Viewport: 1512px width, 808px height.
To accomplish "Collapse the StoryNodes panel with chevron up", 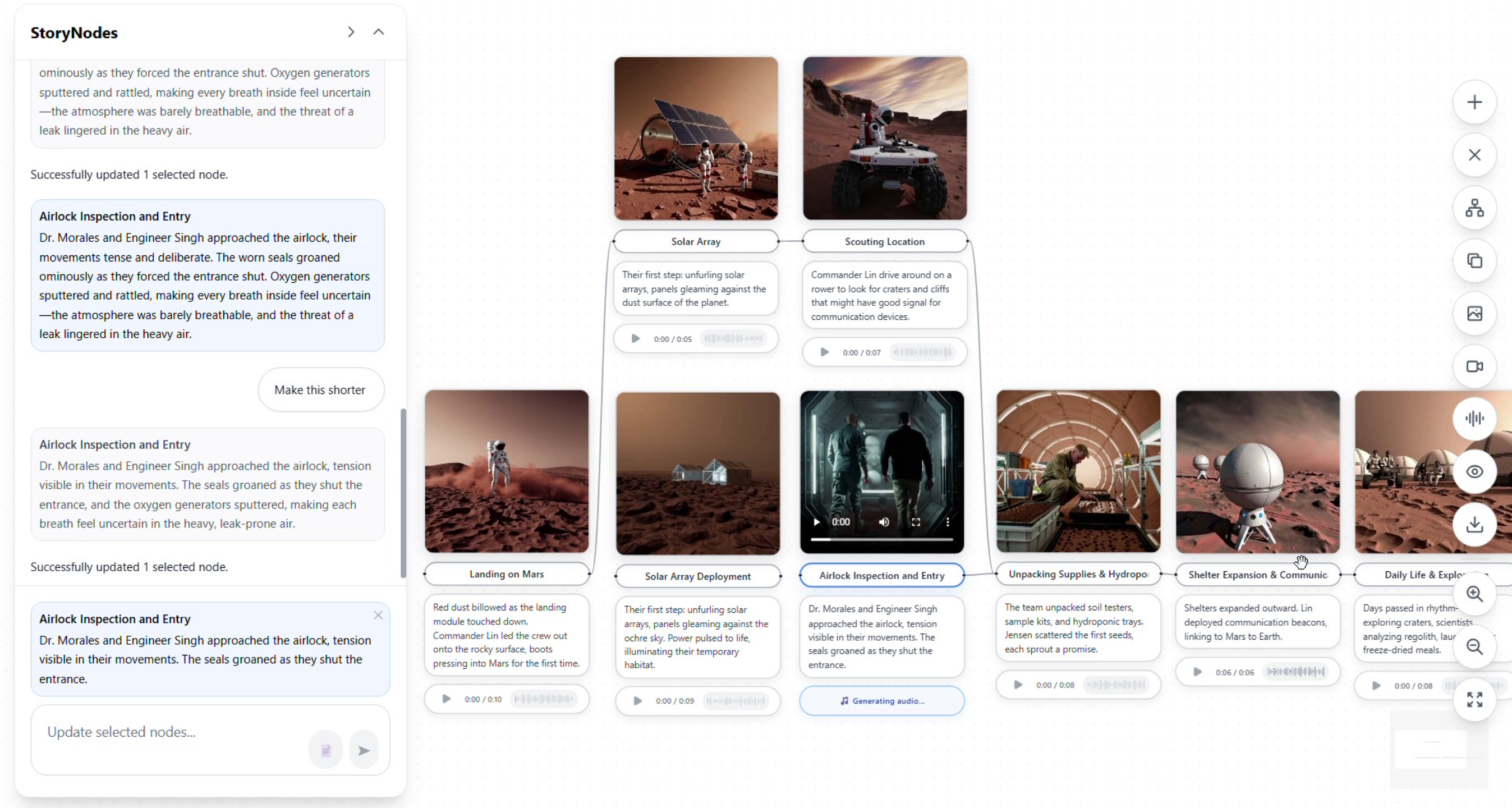I will coord(379,33).
